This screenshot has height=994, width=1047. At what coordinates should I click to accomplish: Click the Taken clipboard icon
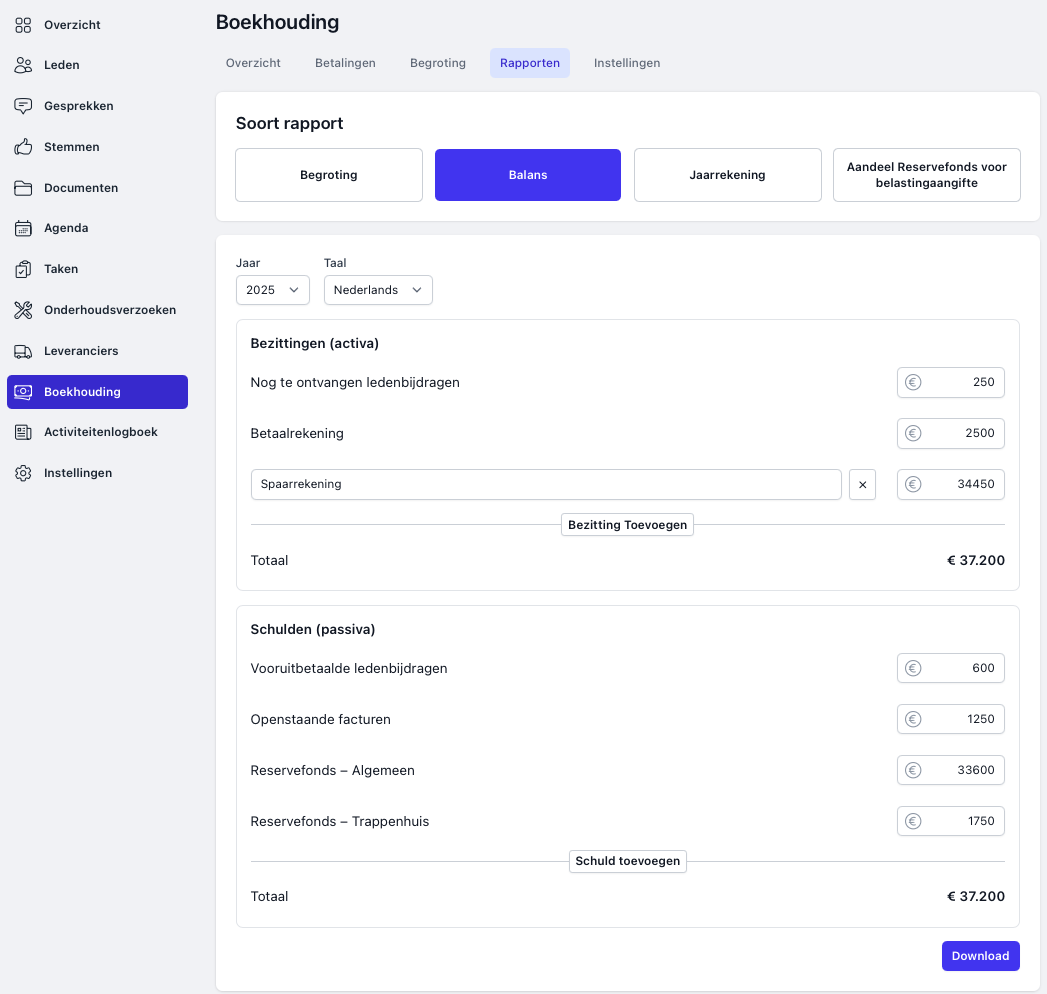[x=23, y=269]
